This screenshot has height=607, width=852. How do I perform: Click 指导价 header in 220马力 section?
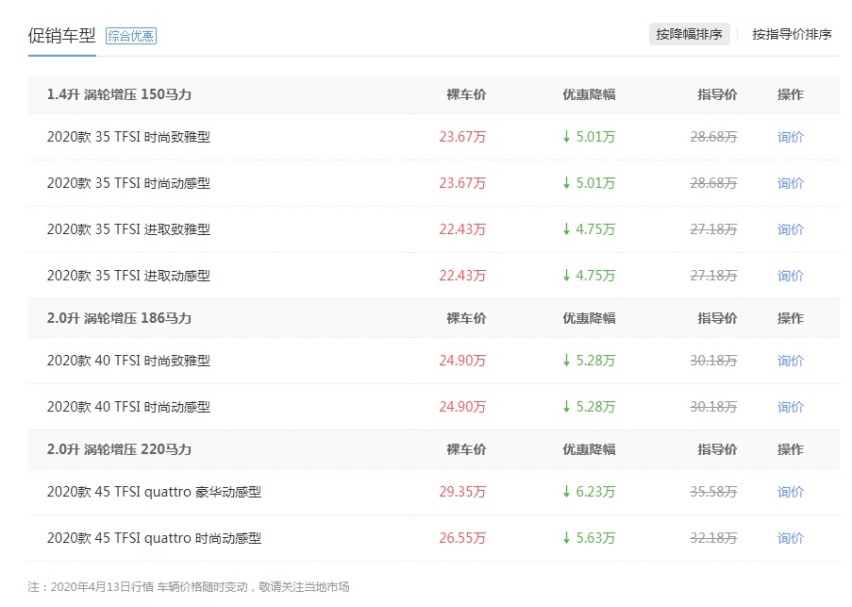717,449
